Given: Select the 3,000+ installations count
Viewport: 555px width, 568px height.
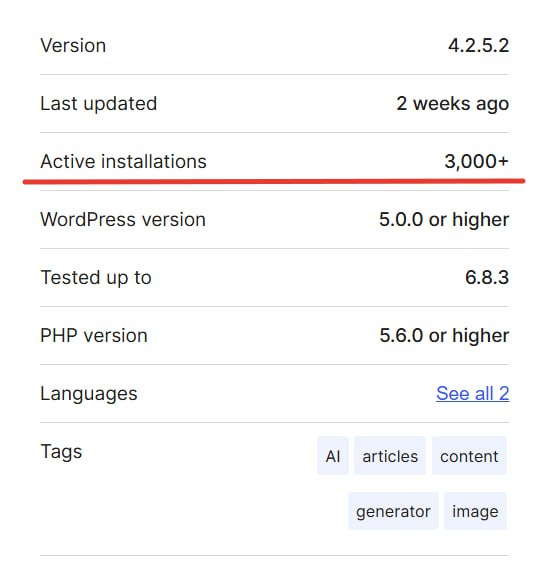Looking at the screenshot, I should point(477,162).
